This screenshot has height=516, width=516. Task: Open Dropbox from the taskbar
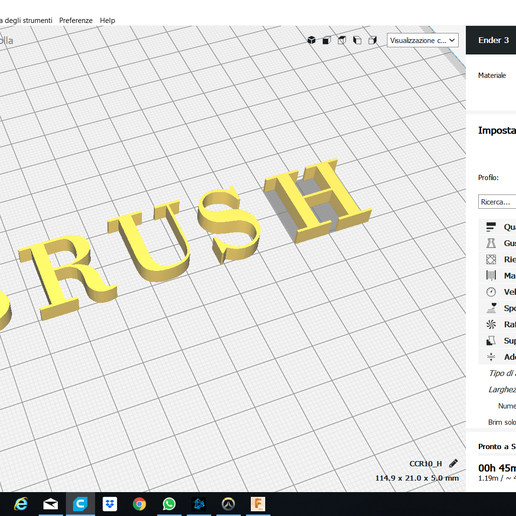pos(110,504)
